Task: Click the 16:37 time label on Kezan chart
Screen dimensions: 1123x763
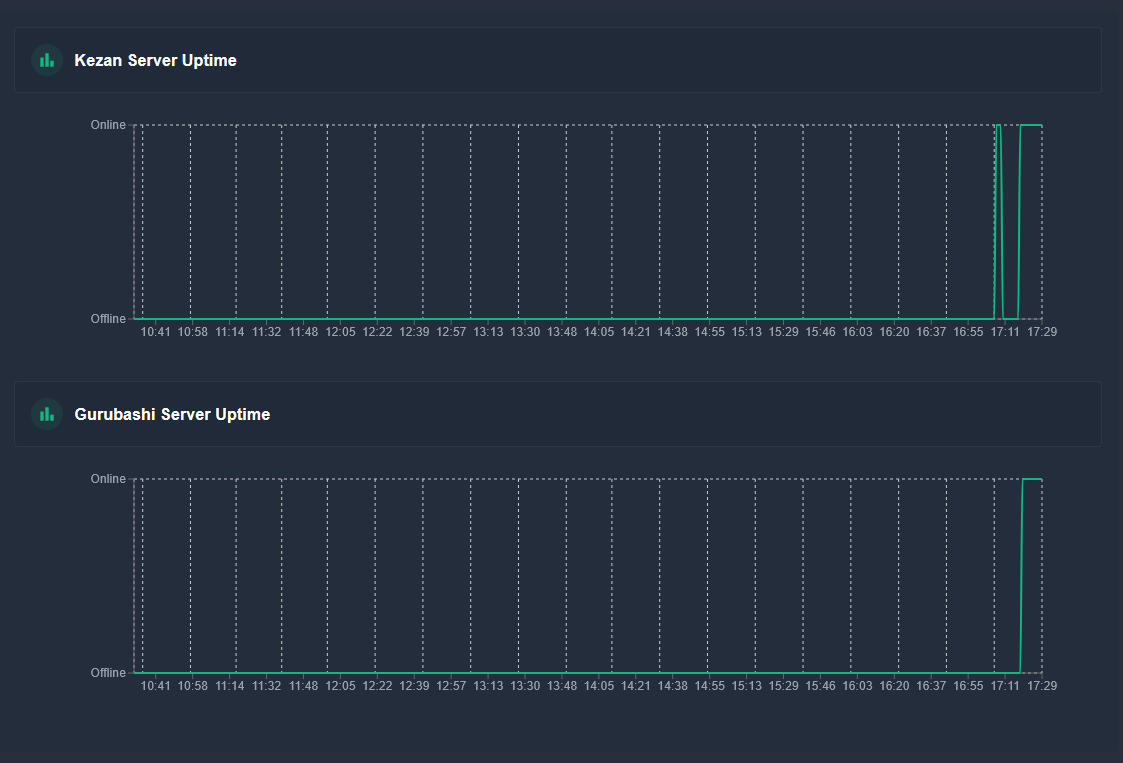Action: pos(931,332)
